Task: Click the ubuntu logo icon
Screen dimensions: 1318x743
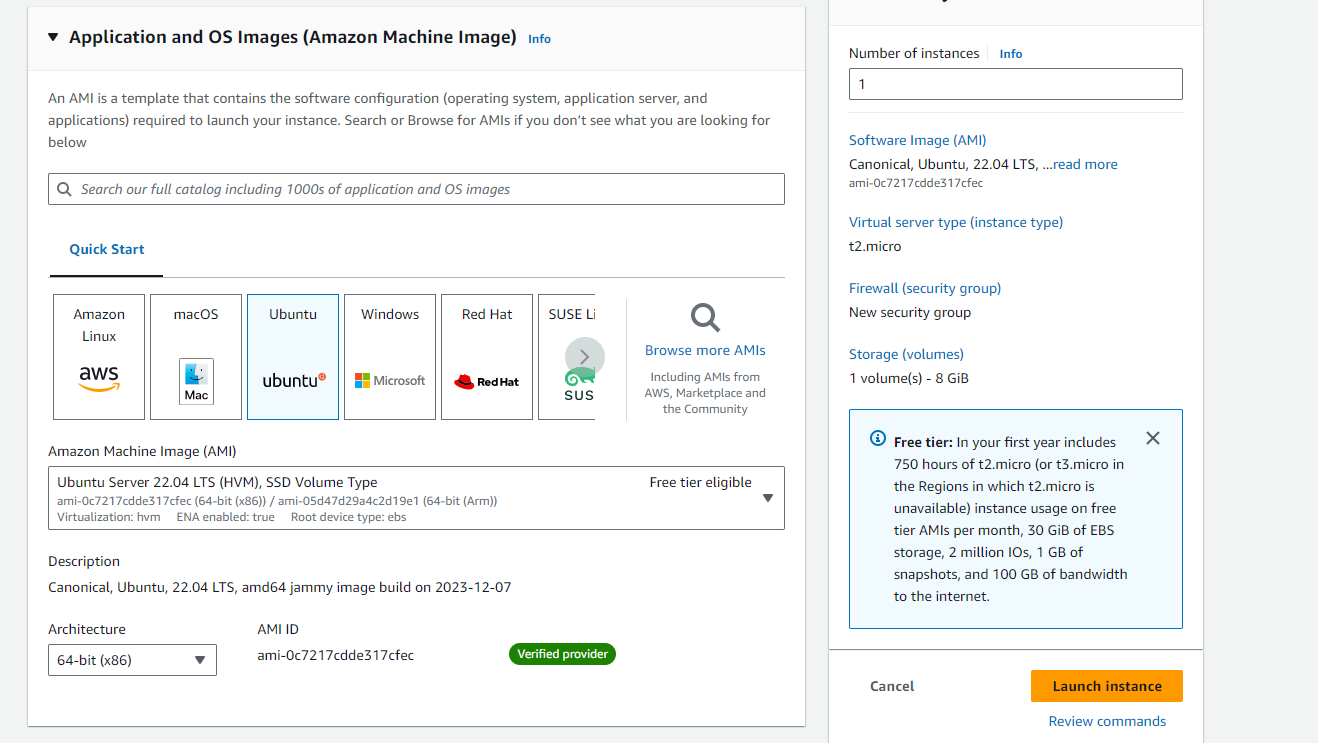Action: pos(294,380)
